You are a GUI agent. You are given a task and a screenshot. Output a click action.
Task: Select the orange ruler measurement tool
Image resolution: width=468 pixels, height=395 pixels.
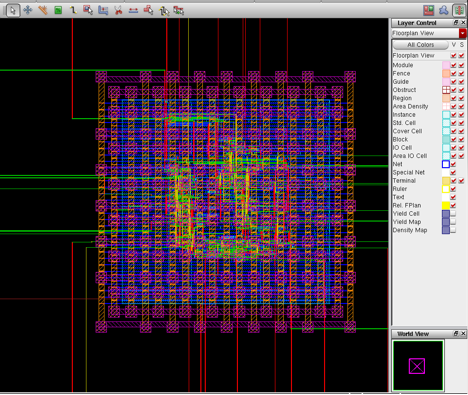[x=43, y=10]
